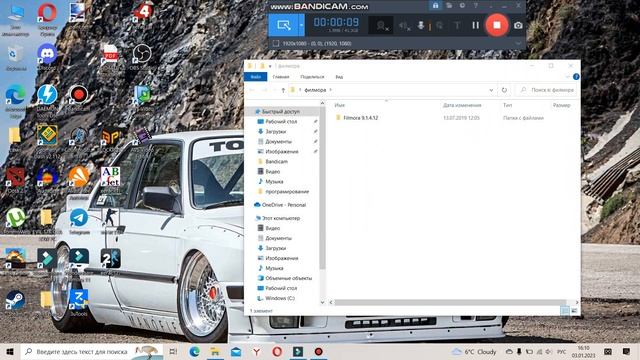Expand the Explorer ribbon chevron
The width and height of the screenshot is (640, 360).
pos(567,77)
